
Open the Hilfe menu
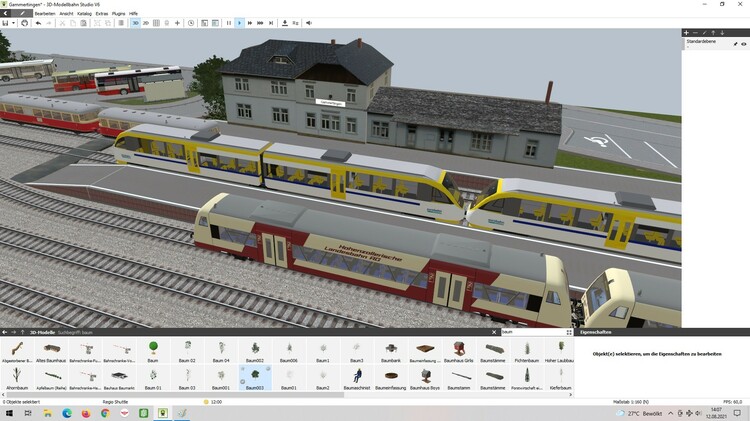(x=133, y=14)
